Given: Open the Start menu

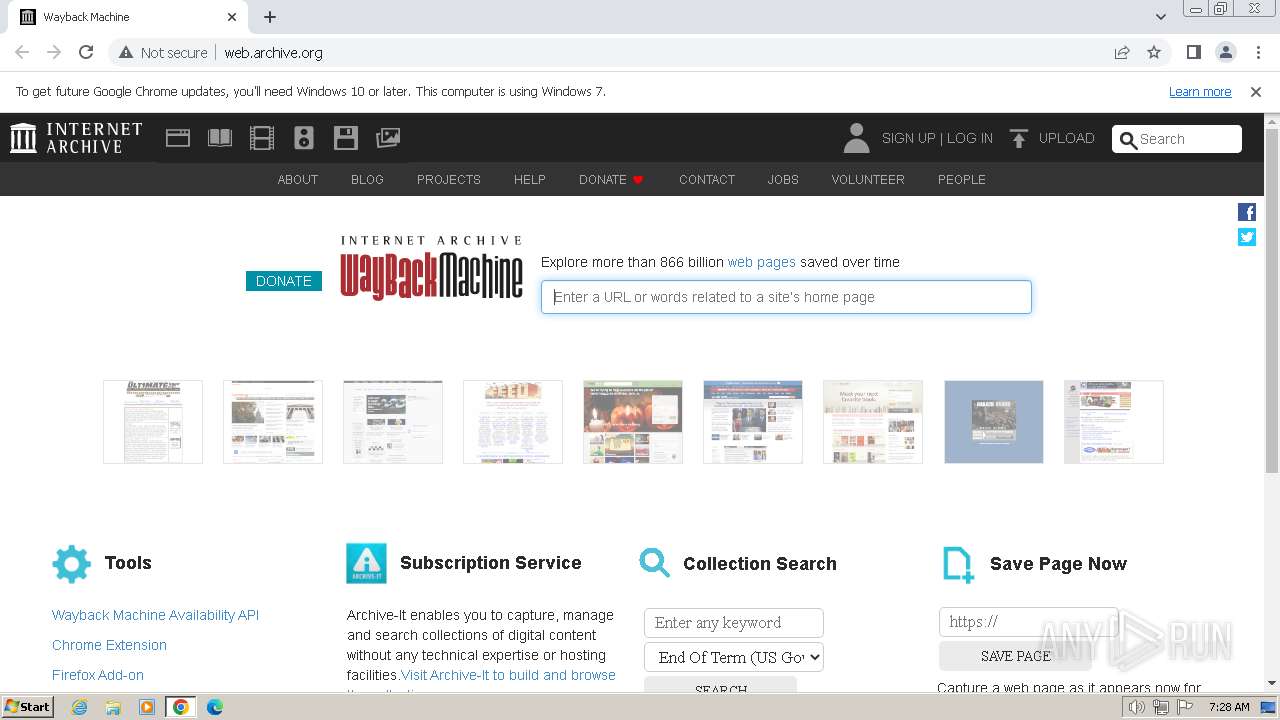Looking at the screenshot, I should [27, 706].
